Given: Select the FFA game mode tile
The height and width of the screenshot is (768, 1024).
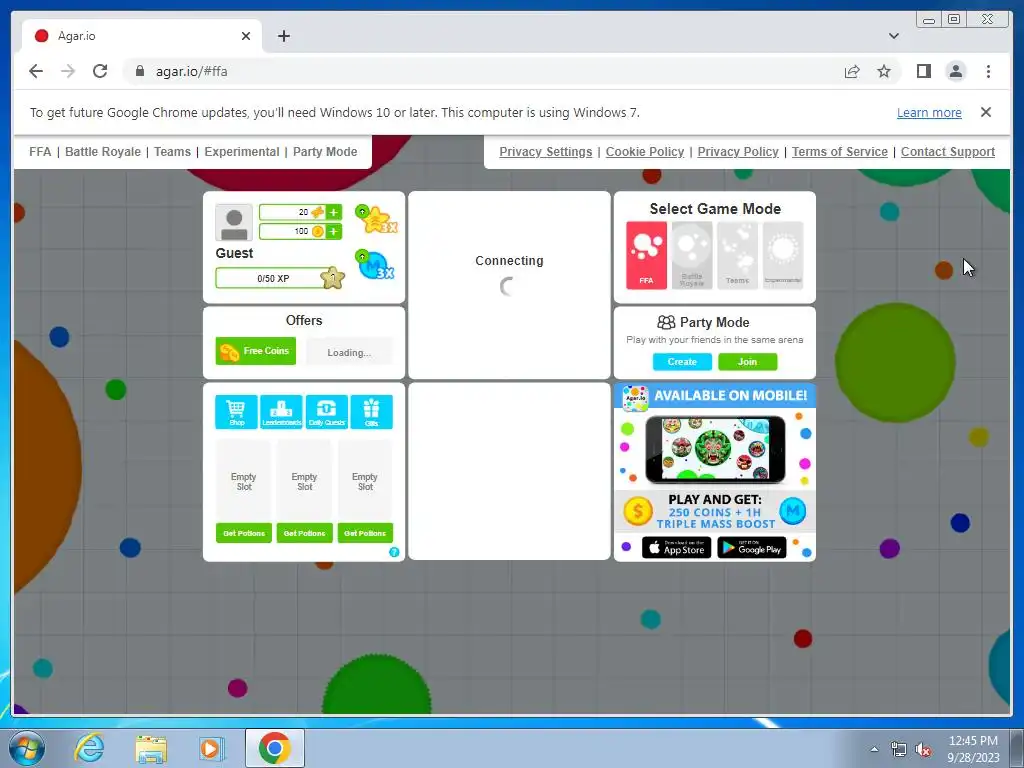Looking at the screenshot, I should [647, 255].
